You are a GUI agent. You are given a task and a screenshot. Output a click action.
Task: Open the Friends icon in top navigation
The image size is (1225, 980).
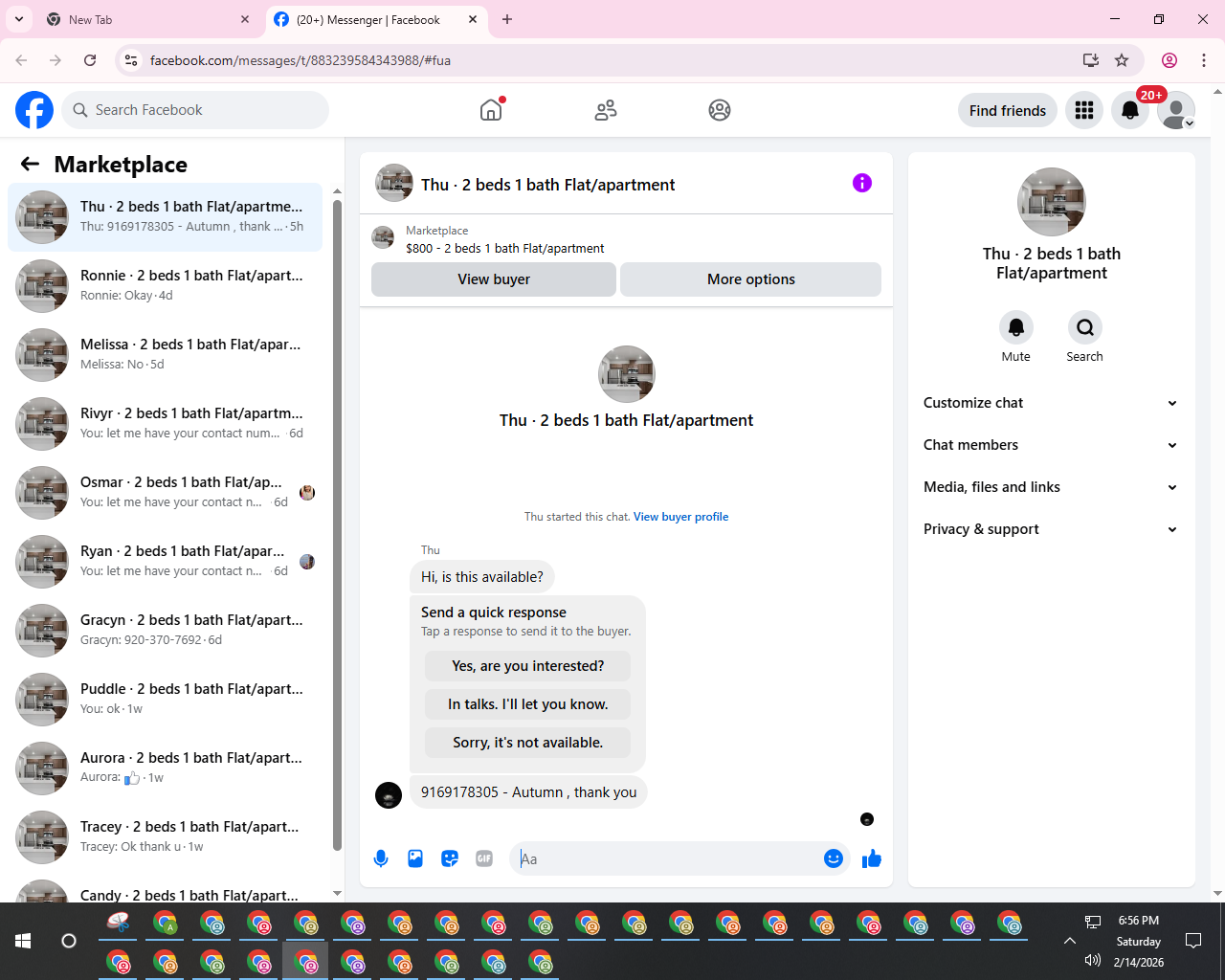tap(606, 110)
